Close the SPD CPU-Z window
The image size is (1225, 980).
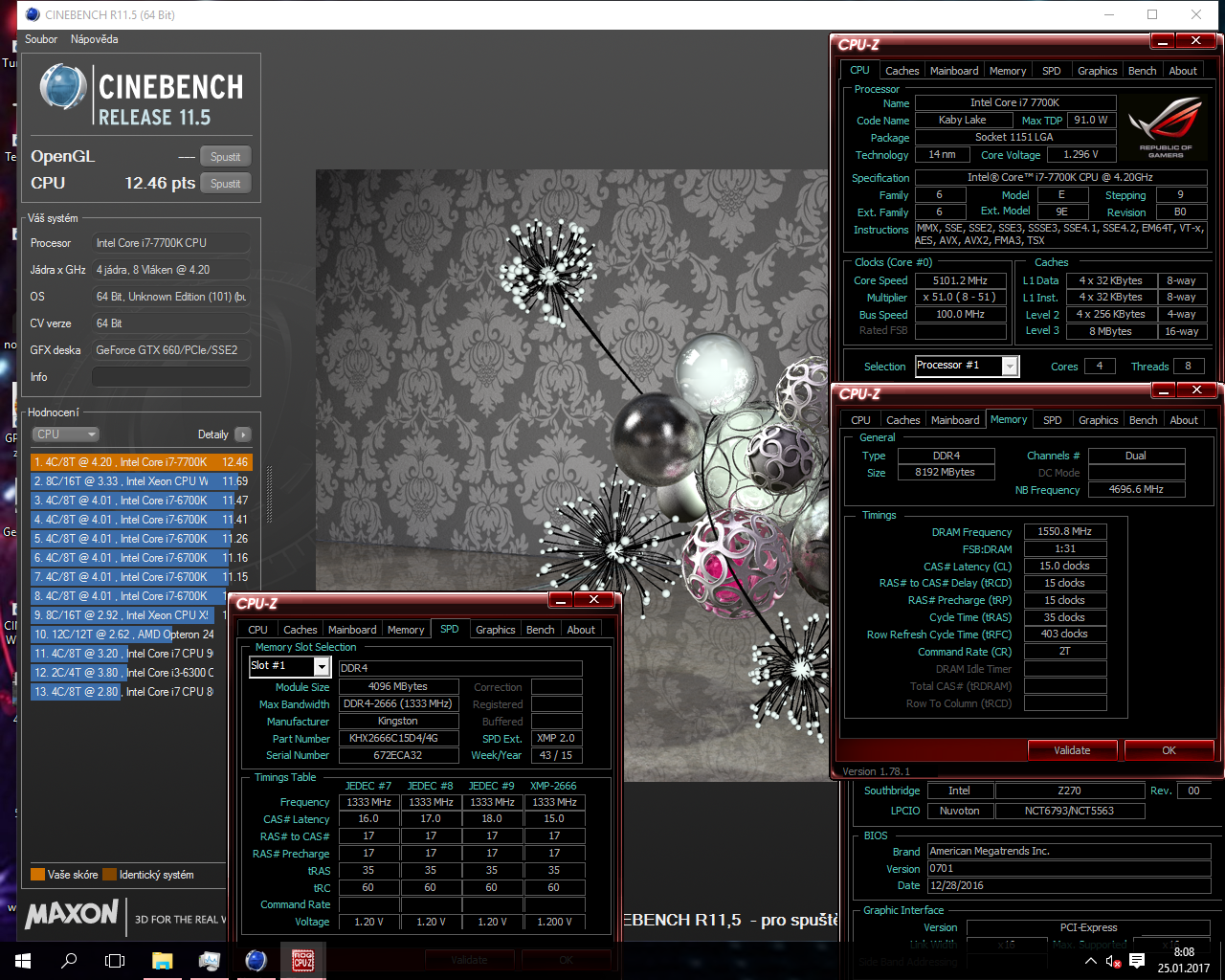[x=594, y=600]
